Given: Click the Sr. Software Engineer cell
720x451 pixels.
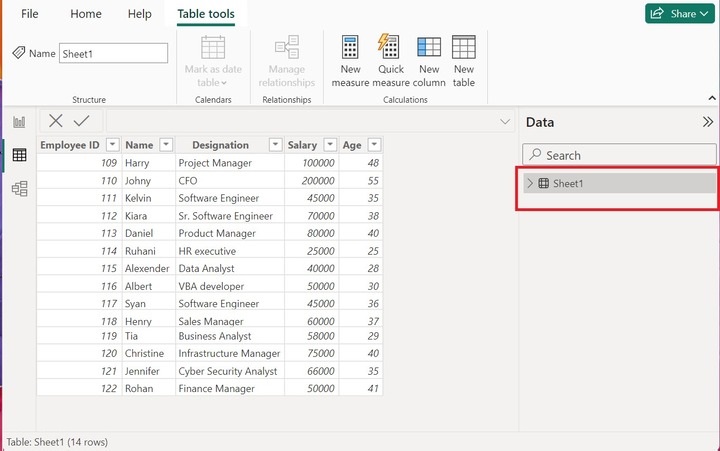Looking at the screenshot, I should (230, 216).
